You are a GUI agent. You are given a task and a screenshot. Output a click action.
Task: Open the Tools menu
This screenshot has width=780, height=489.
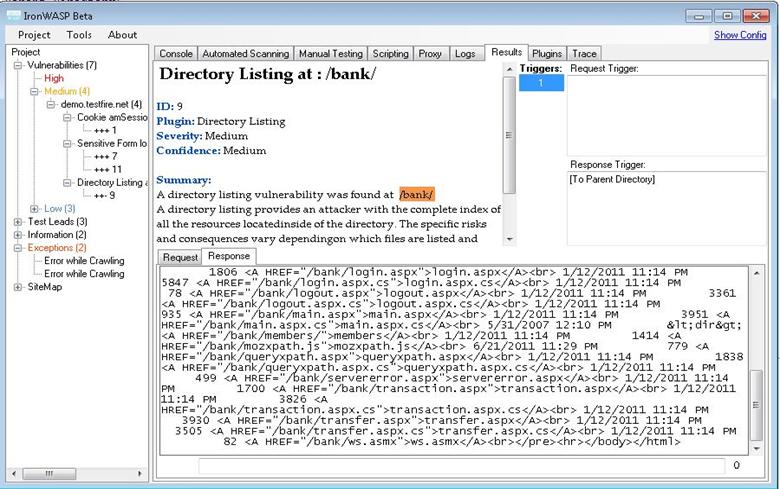point(79,35)
